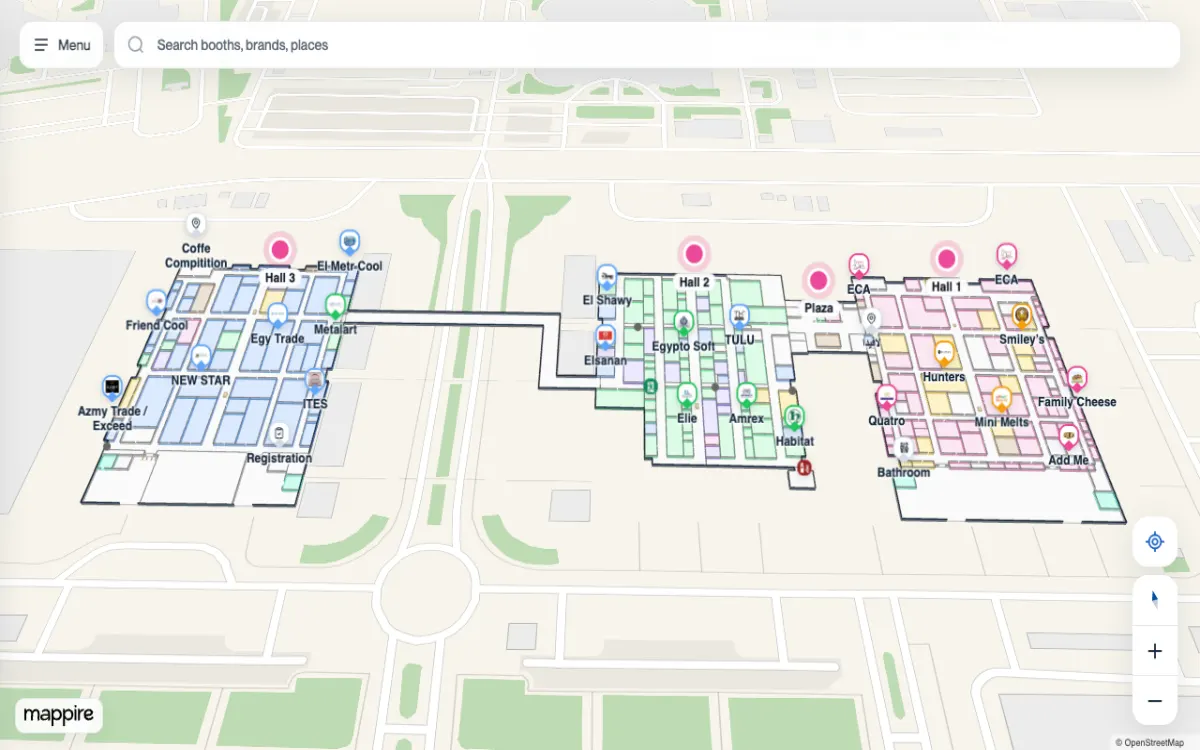Select the Hall 2 pink marker

click(694, 253)
